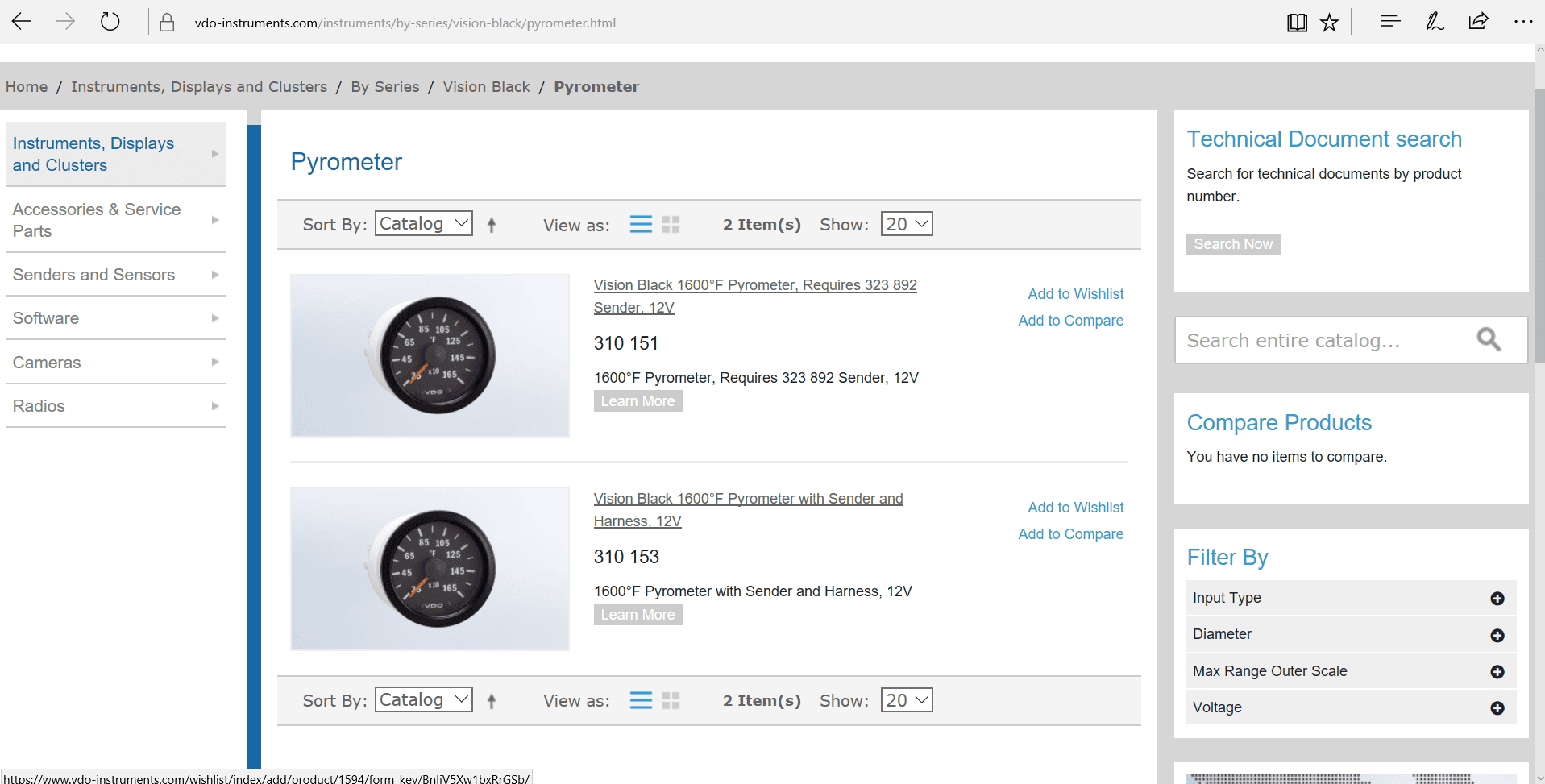Image resolution: width=1545 pixels, height=784 pixels.
Task: Reload the page with Refresh icon
Action: point(110,22)
